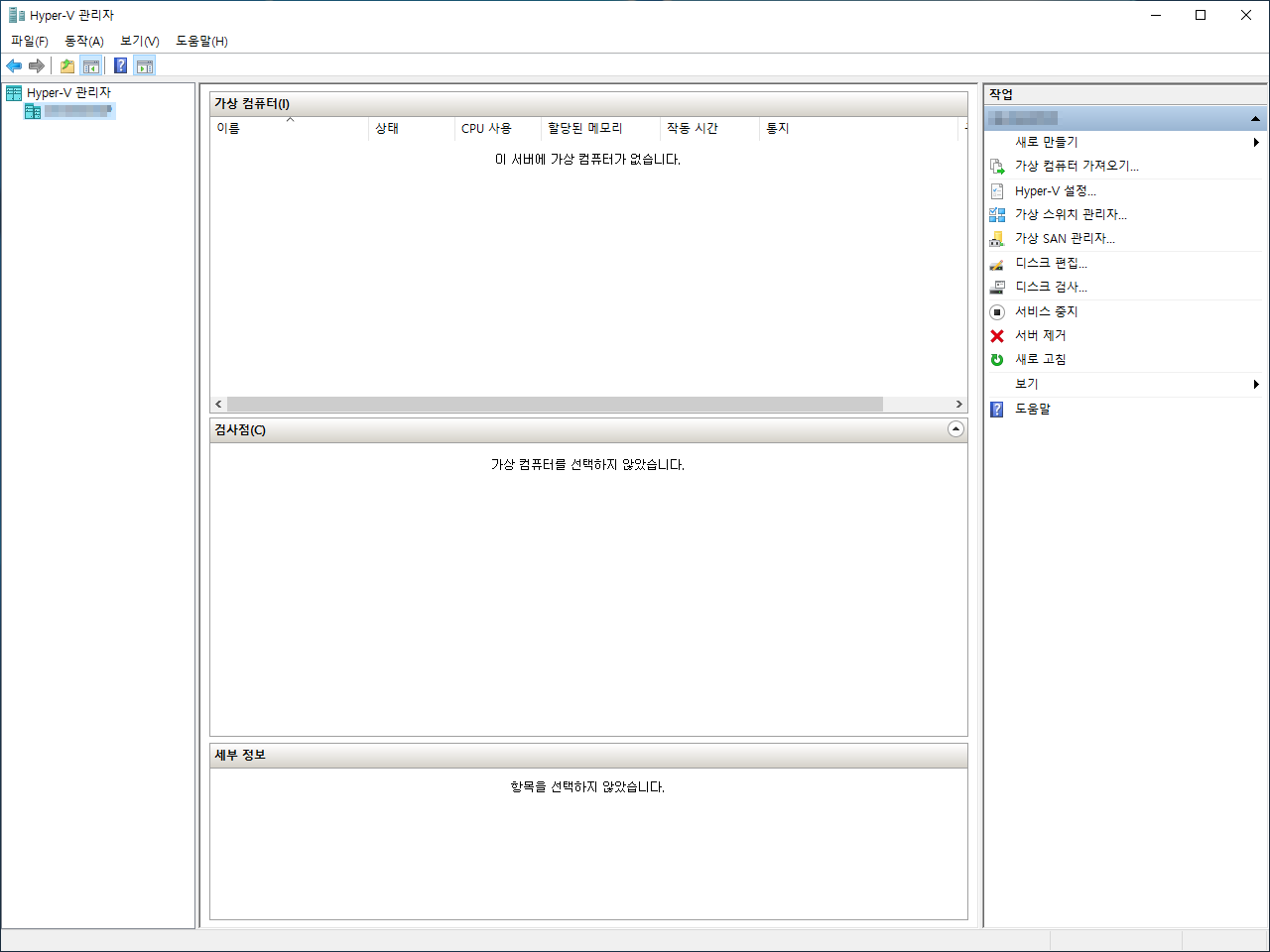Click the 가상 스위치 관리자 icon

click(x=997, y=214)
